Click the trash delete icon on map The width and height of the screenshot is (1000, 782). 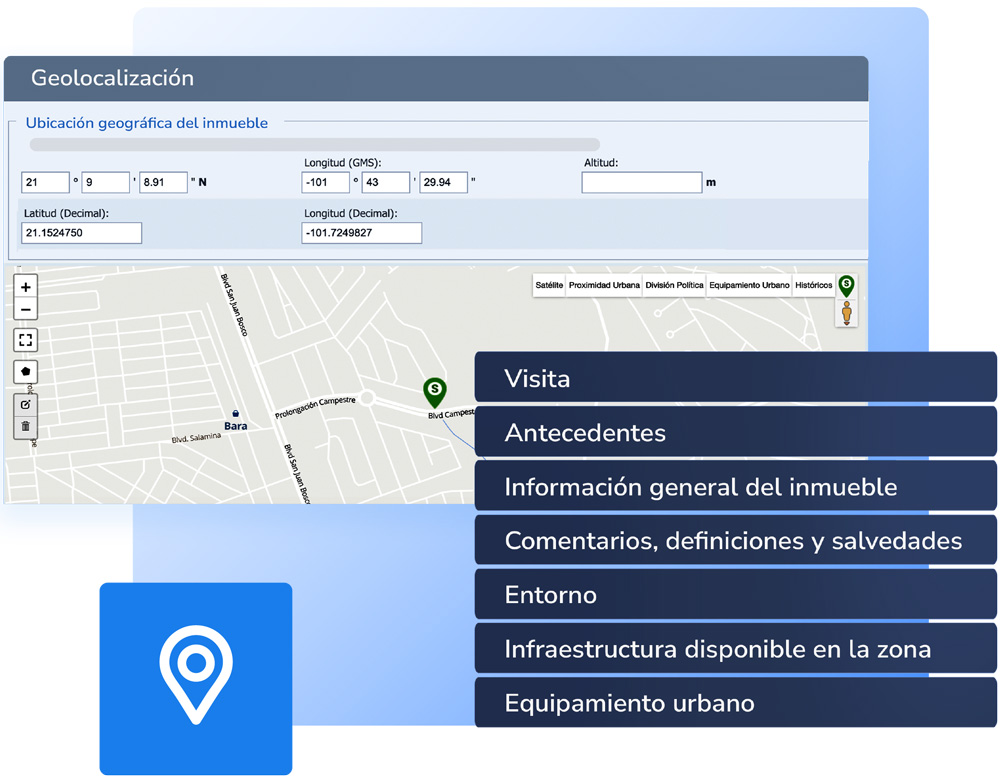tap(26, 427)
